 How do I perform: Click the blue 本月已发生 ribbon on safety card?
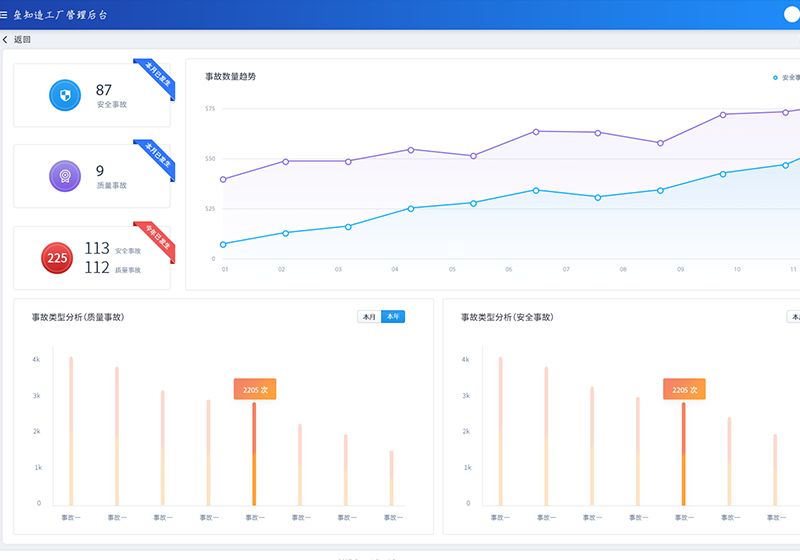(x=155, y=79)
